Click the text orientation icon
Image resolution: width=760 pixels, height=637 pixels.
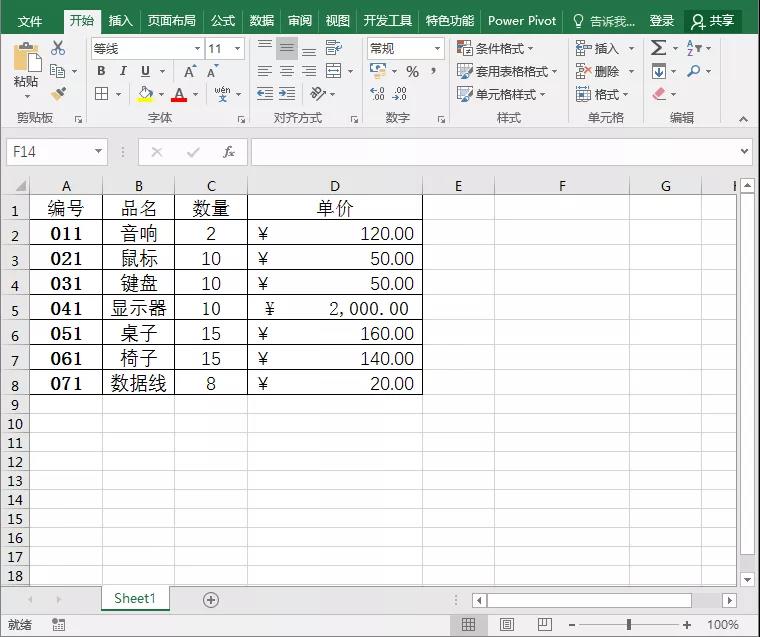click(x=318, y=93)
